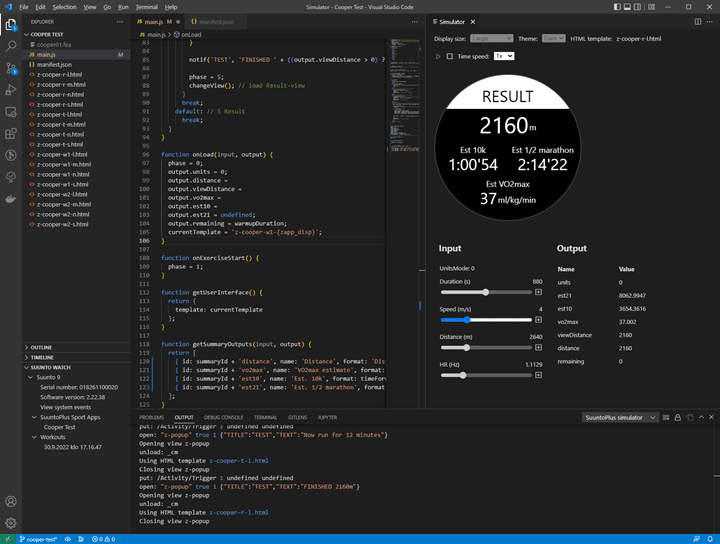Open editor group's more actions ellipsis
Image resolution: width=720 pixels, height=544 pixels.
click(x=415, y=22)
